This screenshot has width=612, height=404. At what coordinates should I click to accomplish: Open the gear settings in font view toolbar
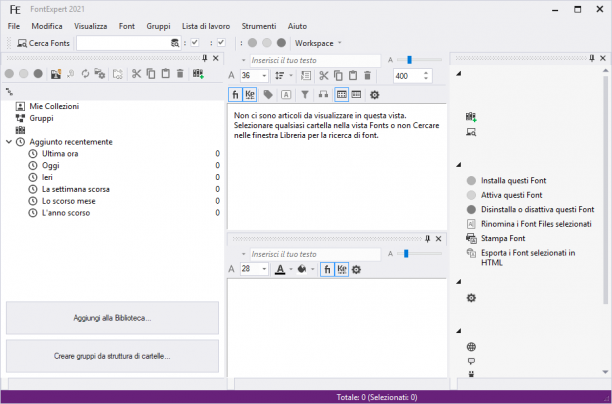pyautogui.click(x=374, y=94)
